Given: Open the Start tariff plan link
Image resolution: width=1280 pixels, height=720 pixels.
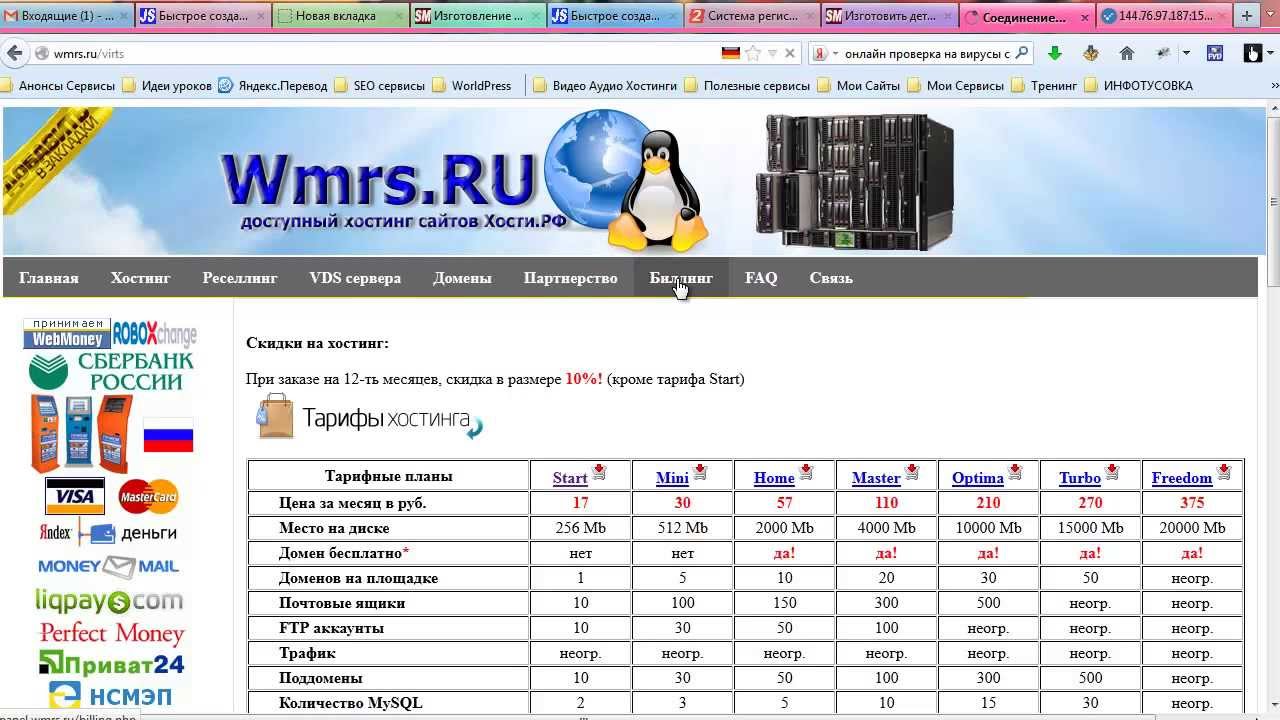Looking at the screenshot, I should pos(570,478).
